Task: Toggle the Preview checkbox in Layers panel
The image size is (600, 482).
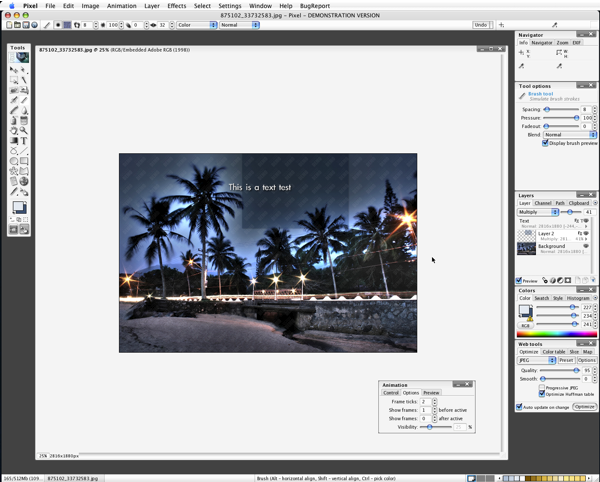Action: pos(519,280)
